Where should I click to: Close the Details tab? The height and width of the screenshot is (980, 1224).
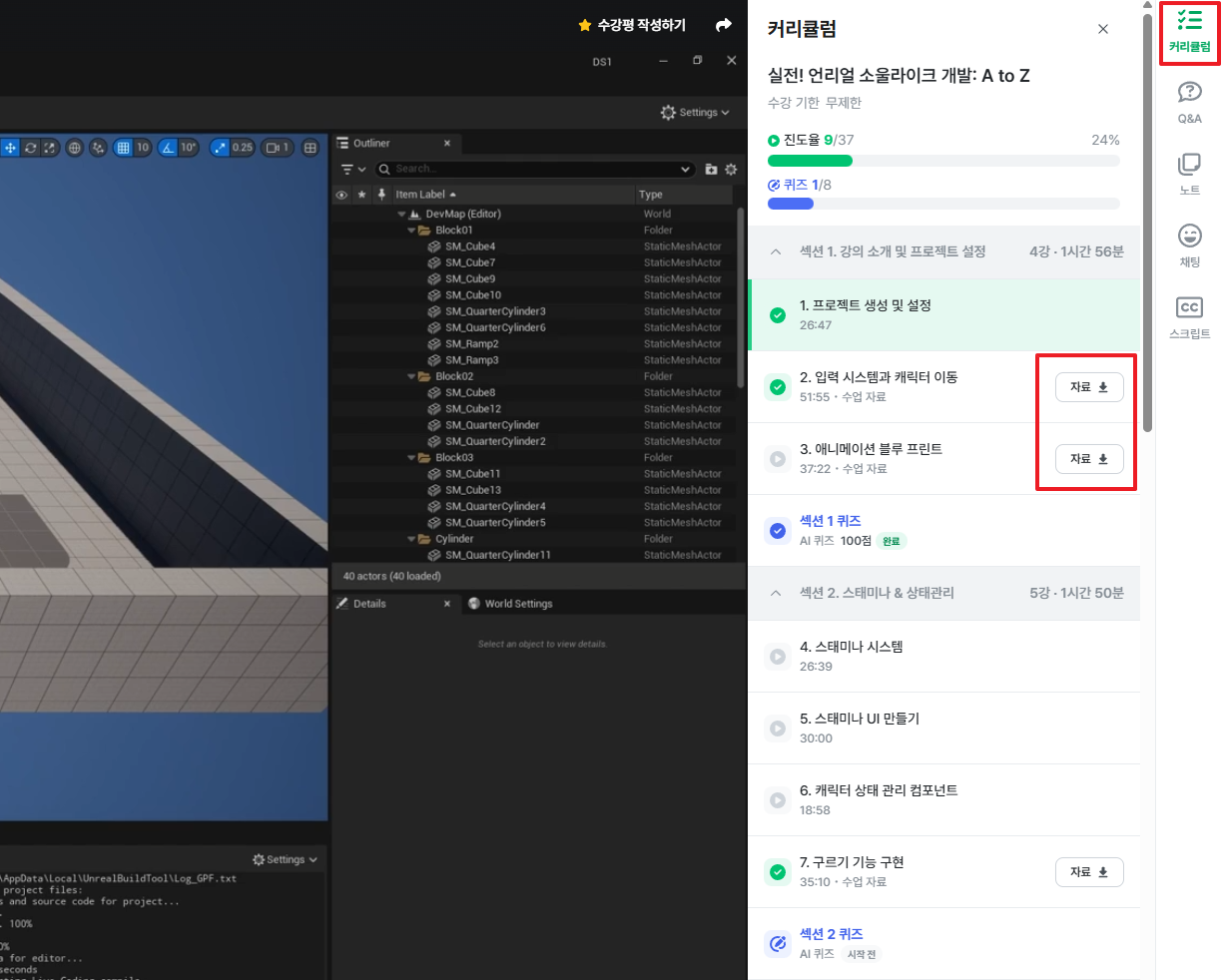[447, 604]
